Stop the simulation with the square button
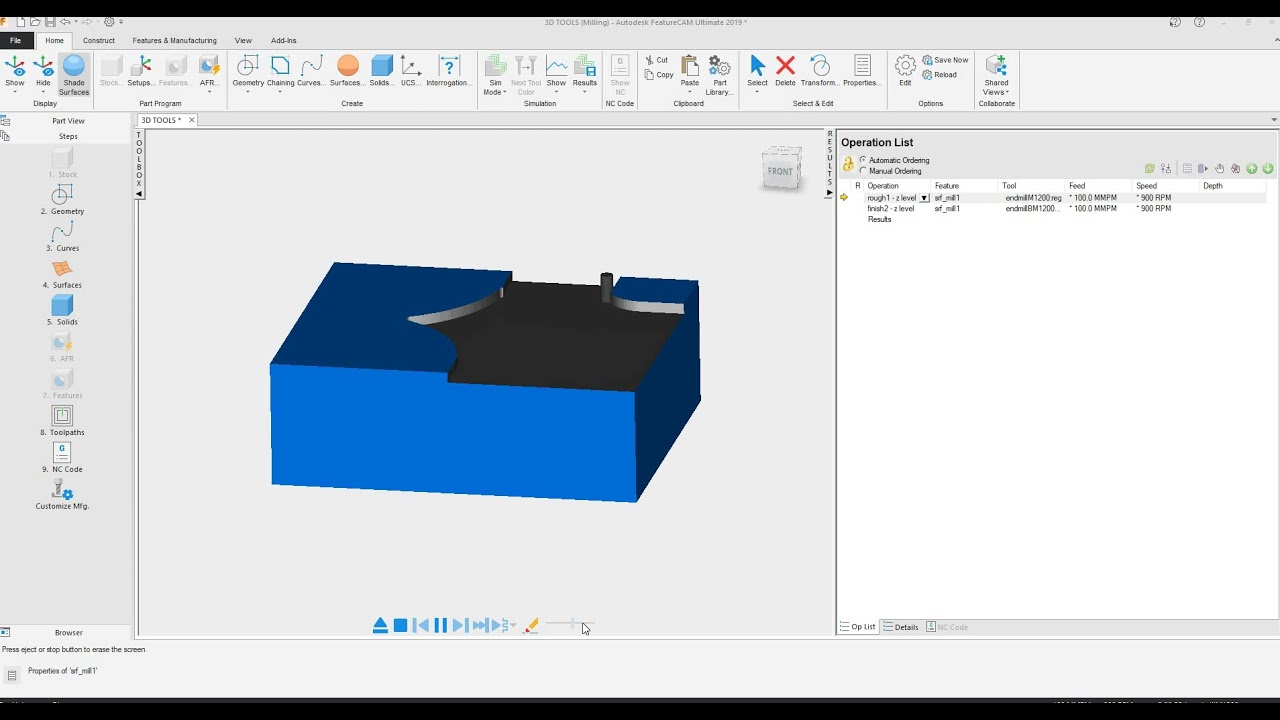 click(400, 625)
